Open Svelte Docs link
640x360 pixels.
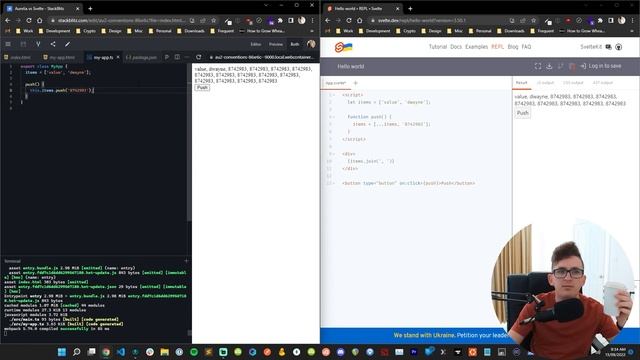point(456,47)
